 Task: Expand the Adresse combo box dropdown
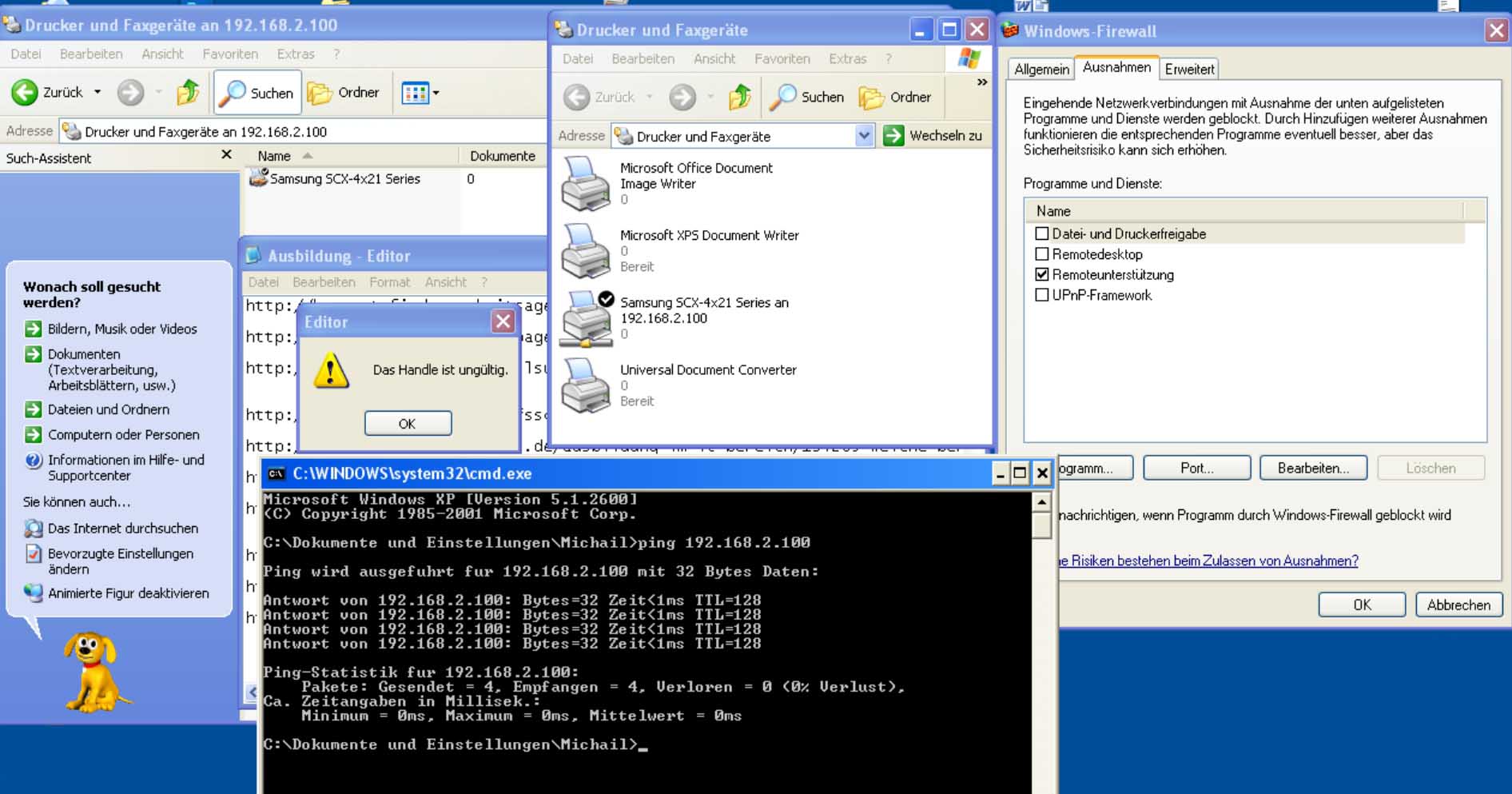pos(864,136)
